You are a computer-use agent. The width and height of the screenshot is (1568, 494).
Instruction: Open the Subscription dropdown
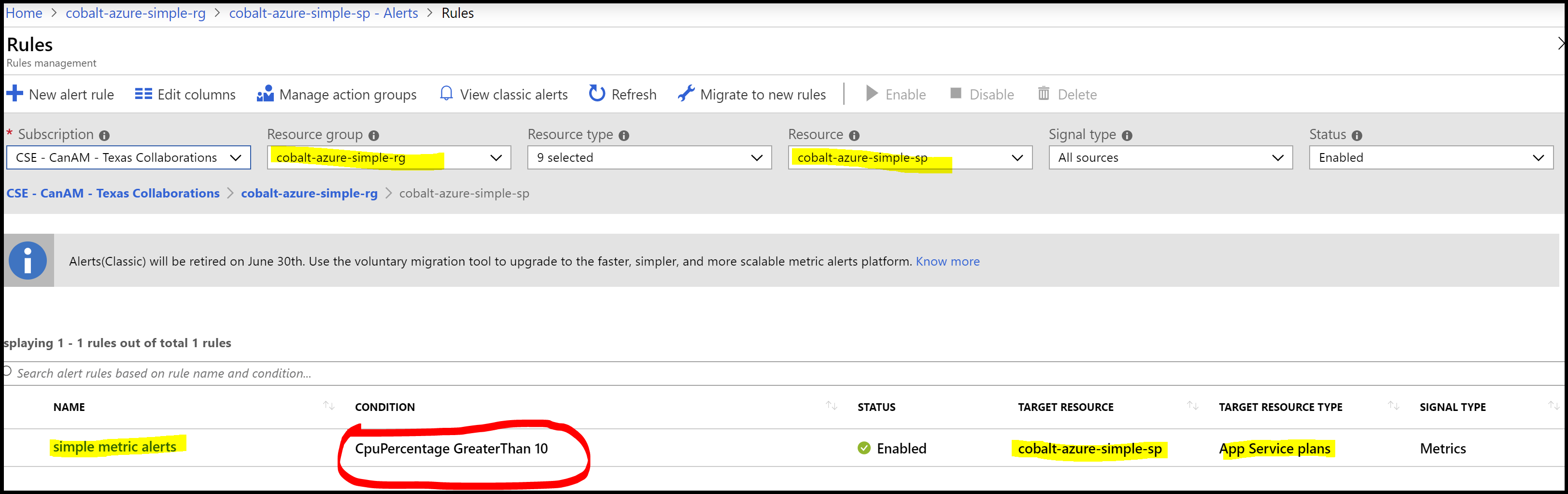pyautogui.click(x=128, y=157)
